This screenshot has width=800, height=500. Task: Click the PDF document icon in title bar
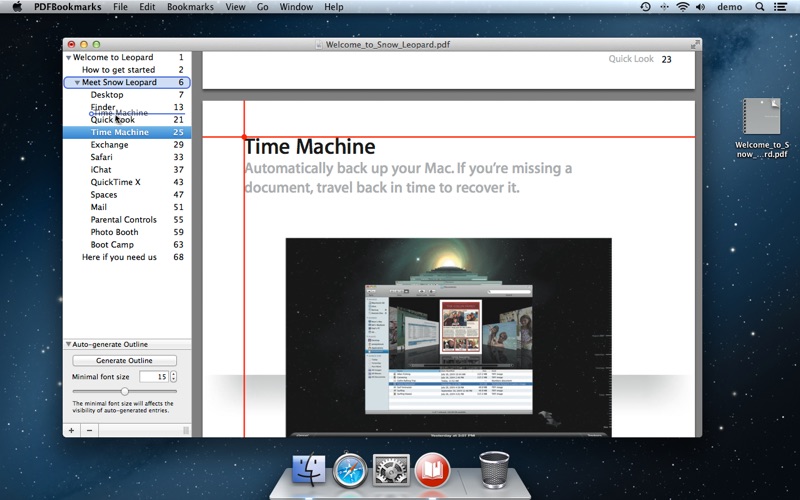tap(319, 44)
